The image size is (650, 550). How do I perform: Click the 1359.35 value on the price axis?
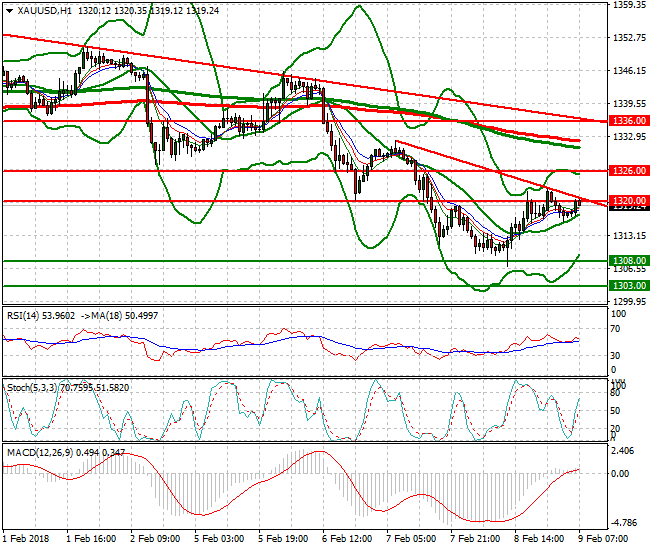(x=628, y=5)
